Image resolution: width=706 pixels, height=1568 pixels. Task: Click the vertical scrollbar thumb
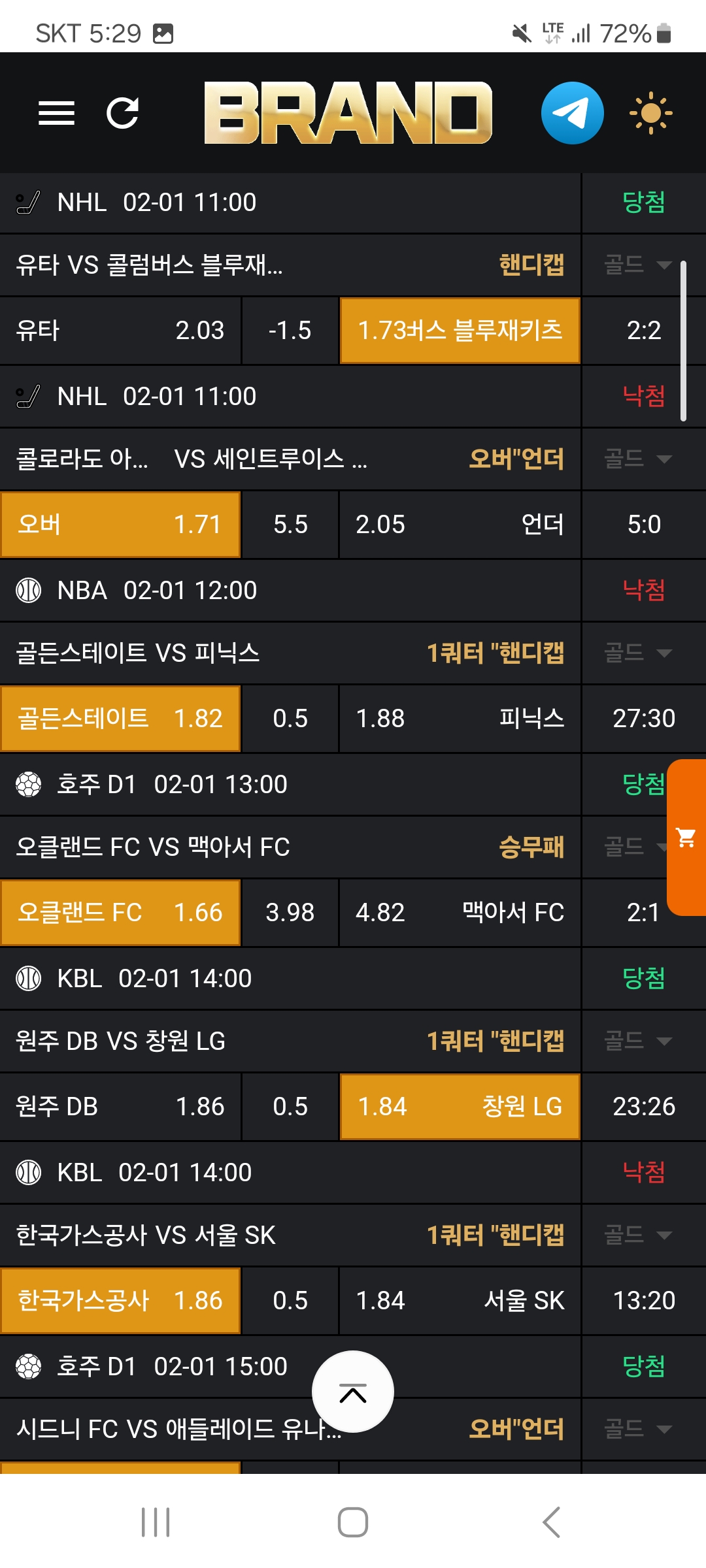[x=683, y=341]
